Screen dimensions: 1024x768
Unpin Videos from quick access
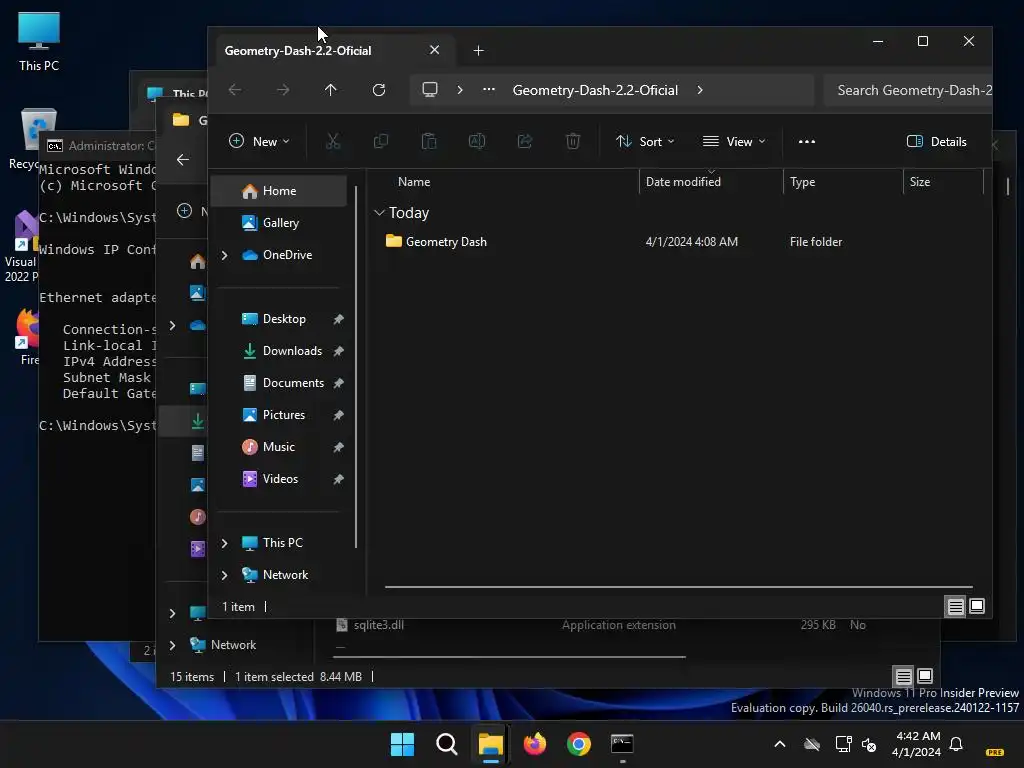(338, 479)
